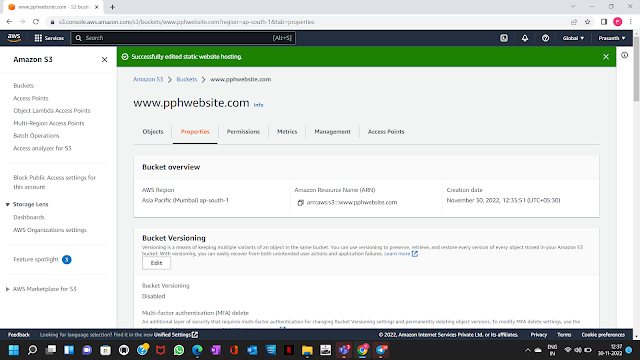Open the Prasanth account dropdown

[612, 38]
